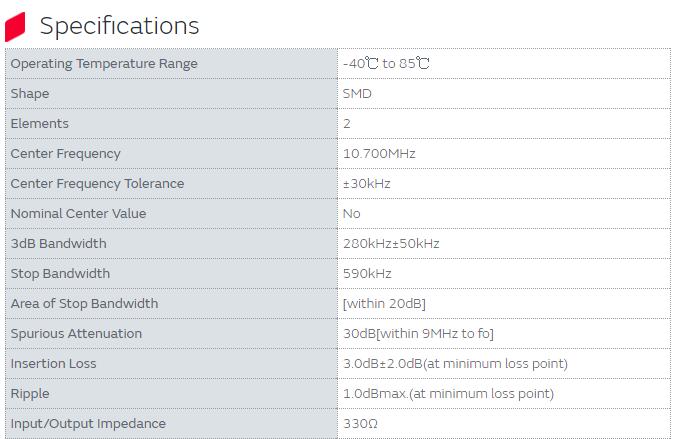
Task: Click the 590kHz value cell
Action: pos(367,274)
